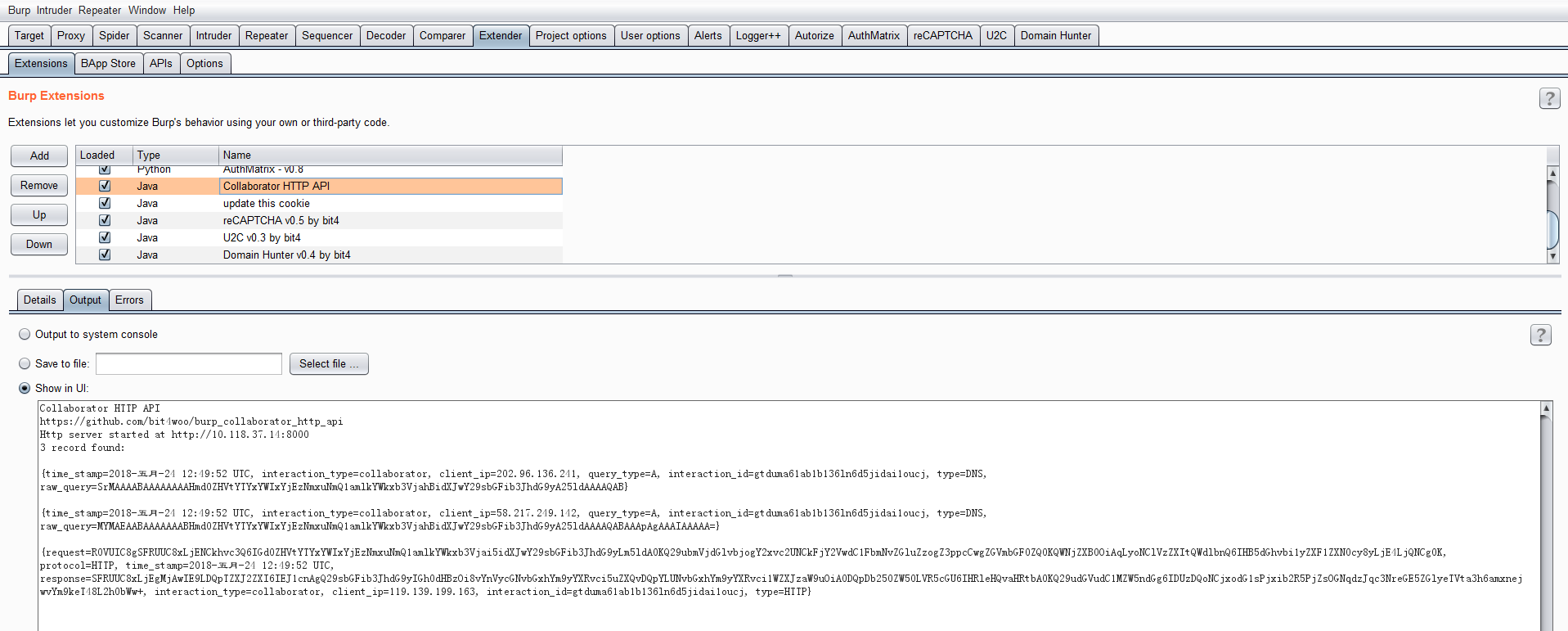1568x631 pixels.
Task: Uncheck Loaded for Domain Hunter v0.4
Action: click(105, 255)
